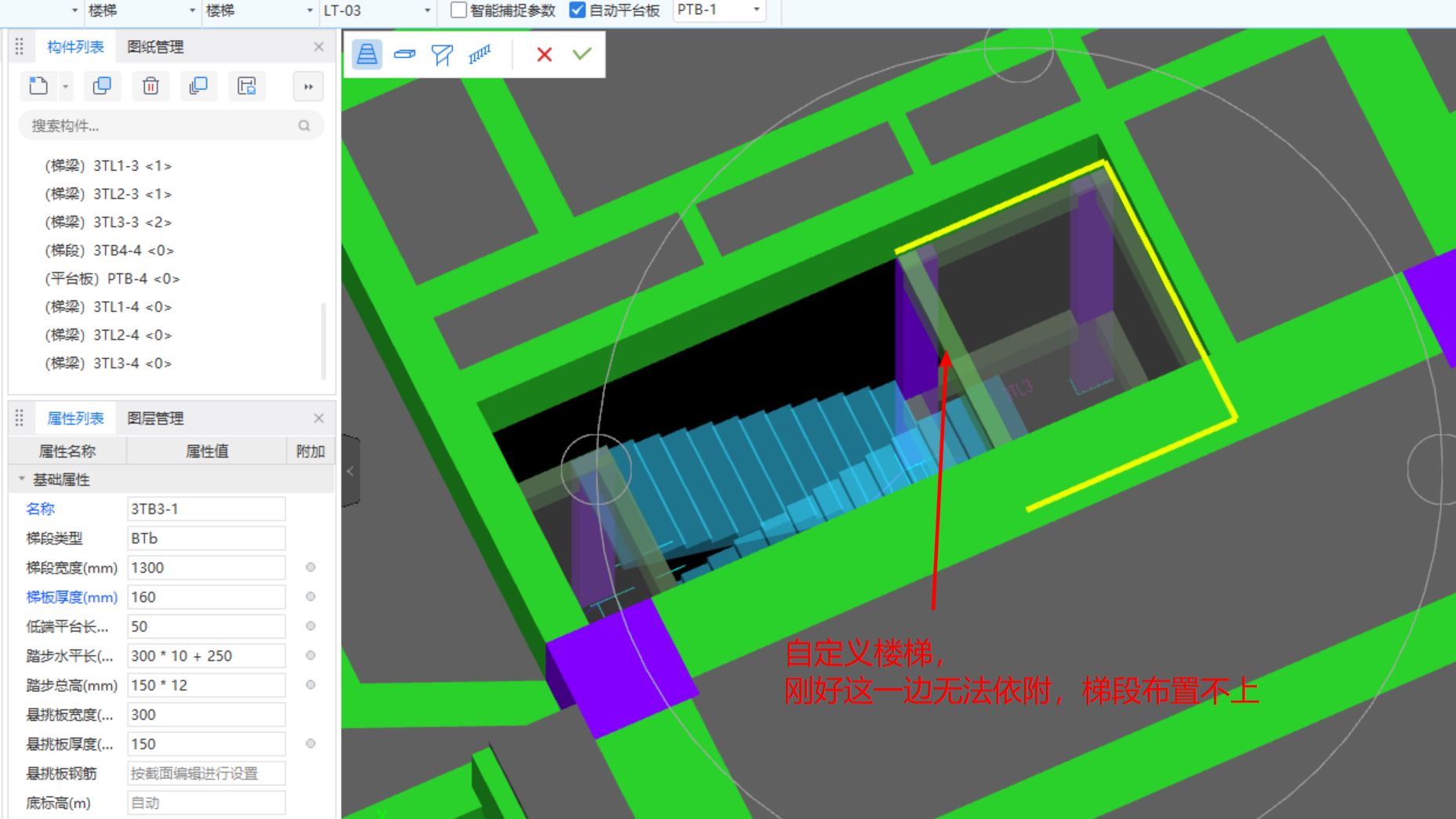Edit 踏步总高 value 150 * 12
This screenshot has width=1456, height=819.
[x=206, y=685]
